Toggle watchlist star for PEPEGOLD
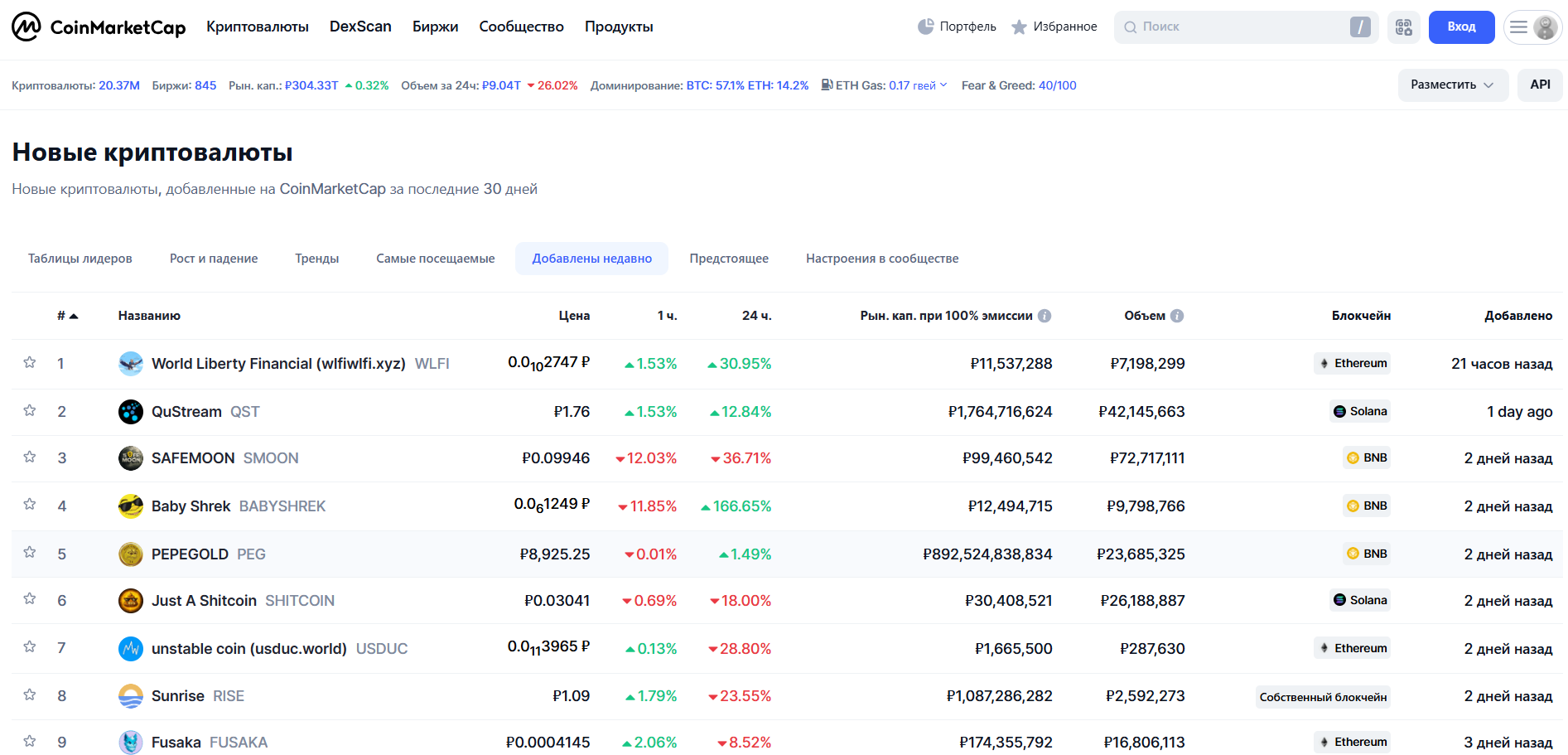 pyautogui.click(x=30, y=553)
